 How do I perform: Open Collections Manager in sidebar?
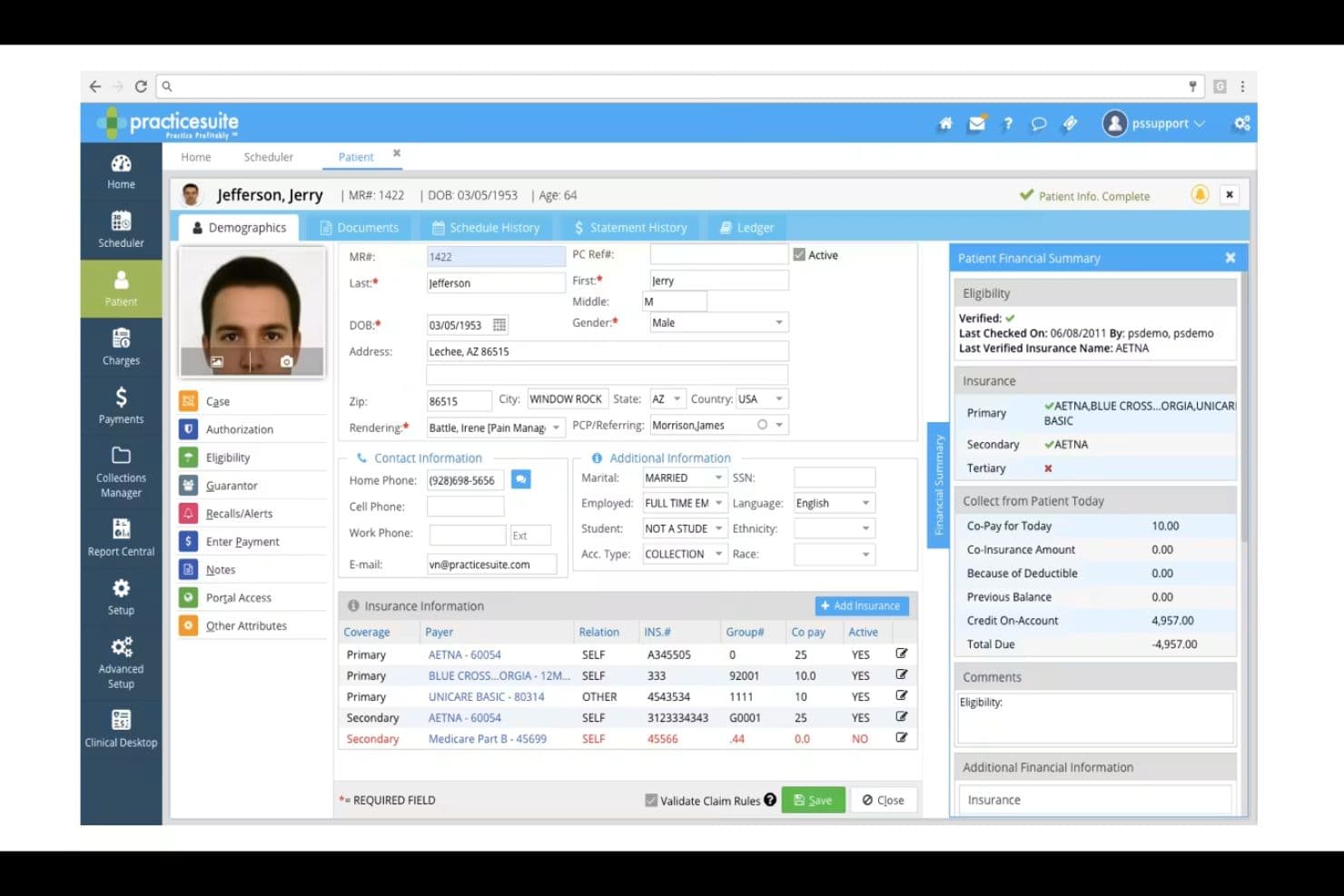(x=121, y=471)
